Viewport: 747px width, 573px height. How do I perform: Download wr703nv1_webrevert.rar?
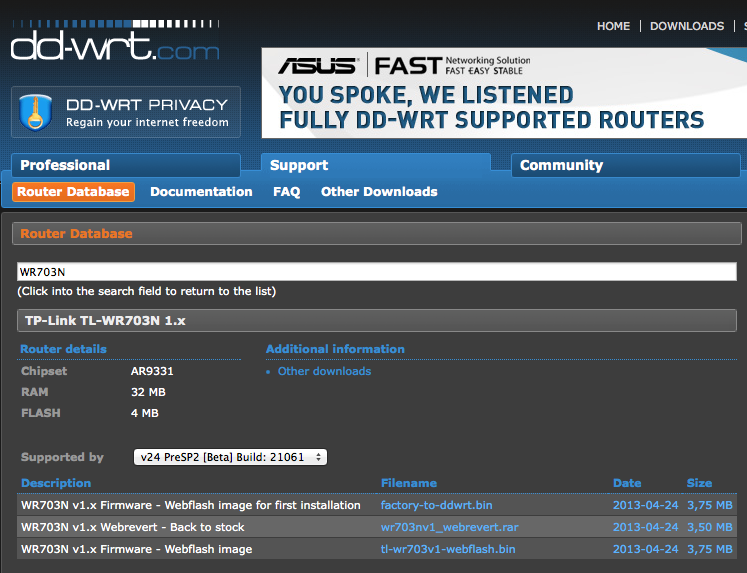pos(449,527)
